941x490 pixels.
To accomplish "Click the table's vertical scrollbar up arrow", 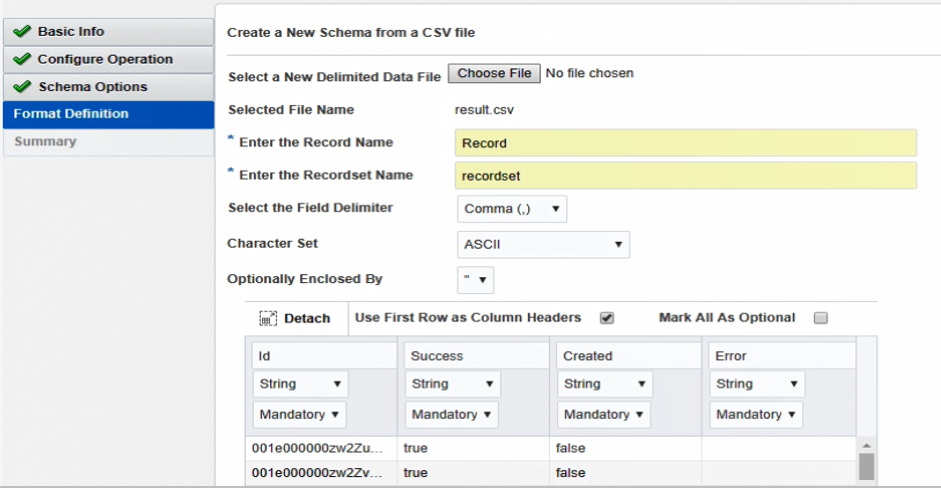I will coord(866,446).
